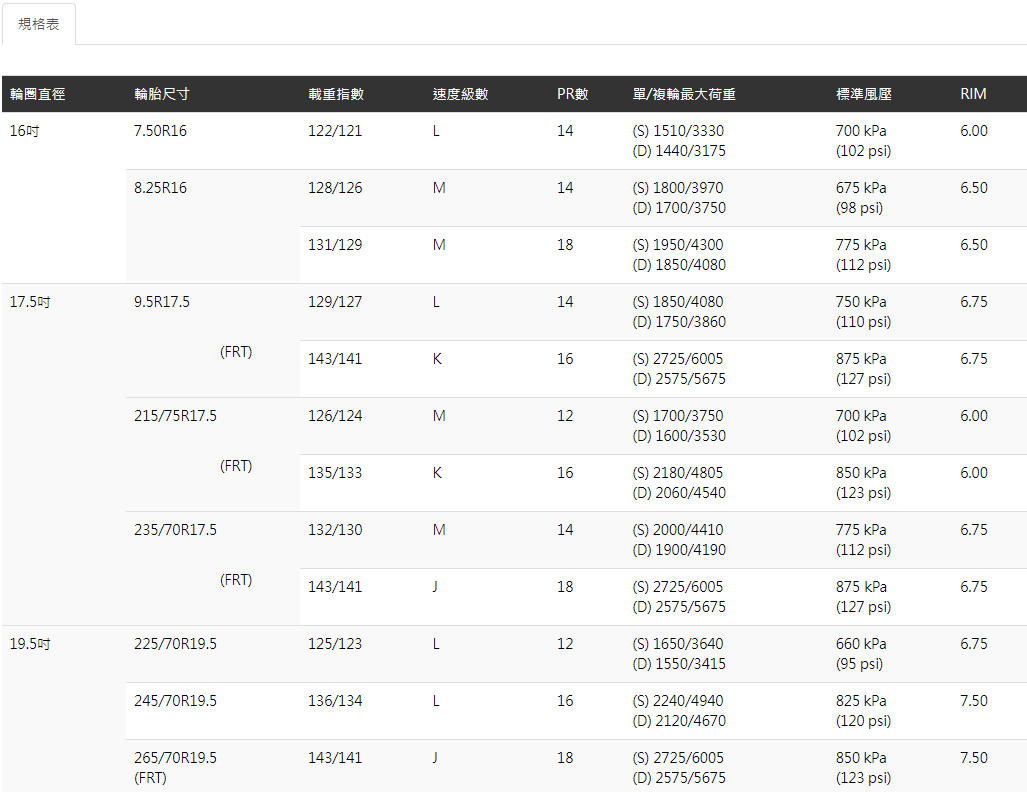The image size is (1027, 792).
Task: Select the 225/70R19.5 tire size
Action: [x=175, y=644]
